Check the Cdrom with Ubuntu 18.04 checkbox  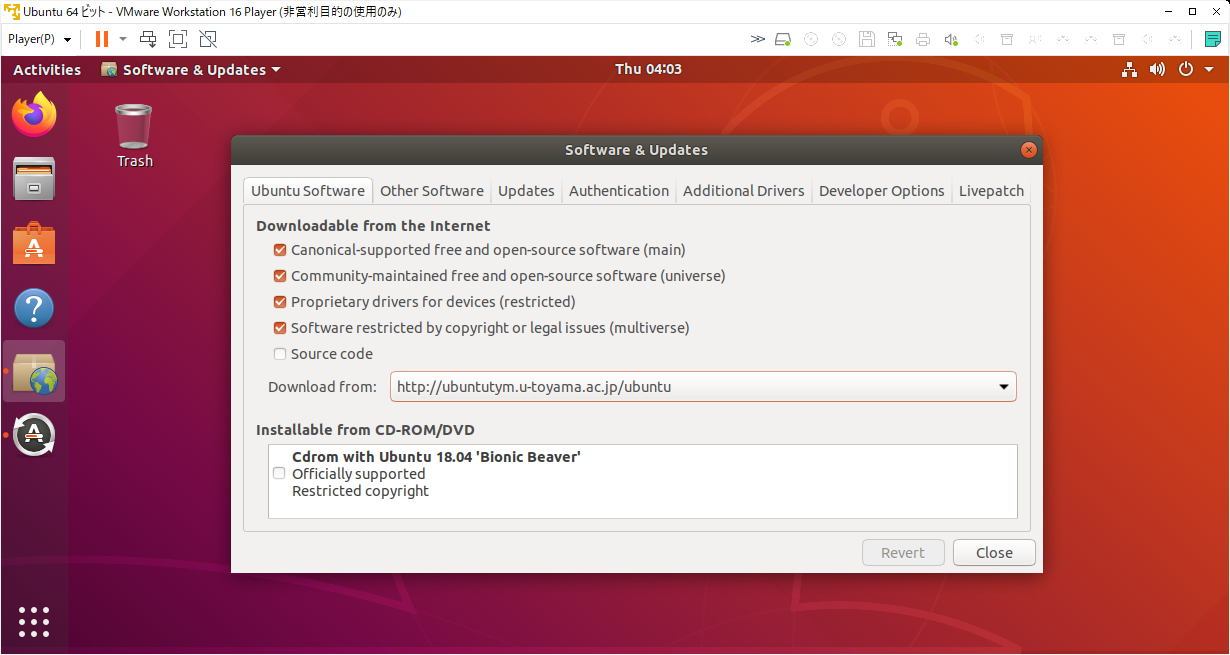(279, 474)
